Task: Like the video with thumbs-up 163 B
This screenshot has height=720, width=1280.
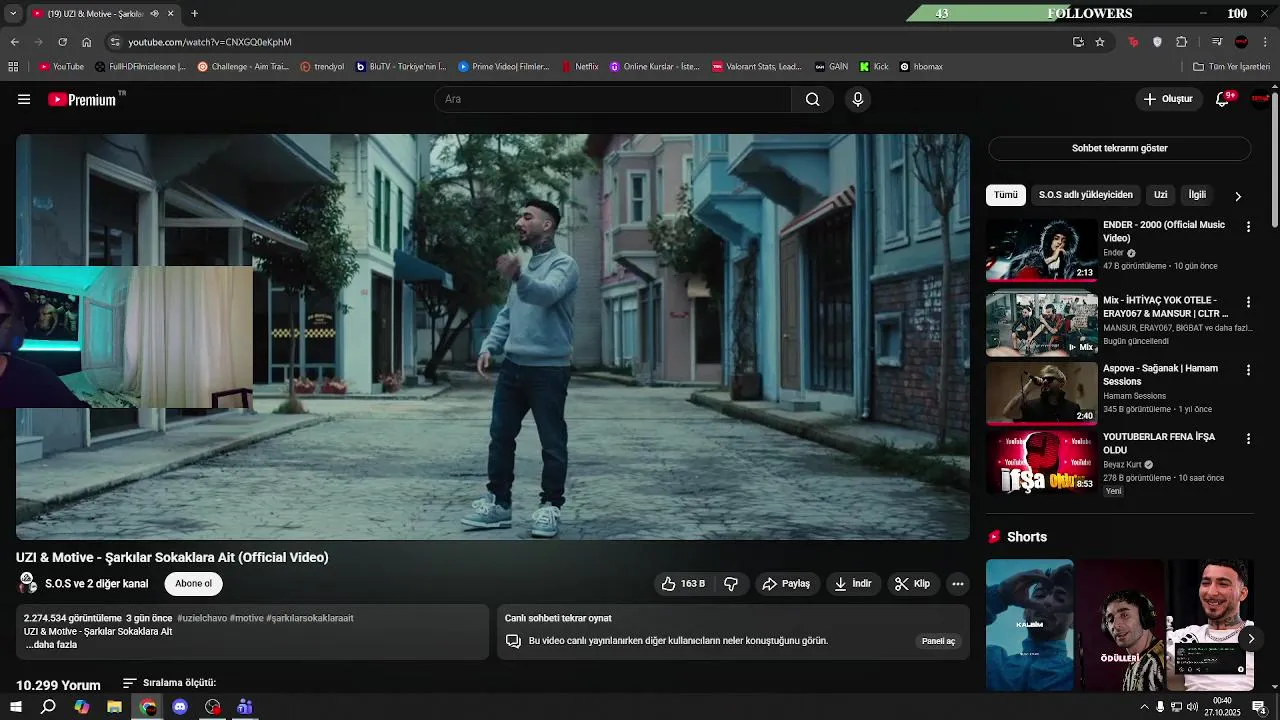Action: (683, 584)
